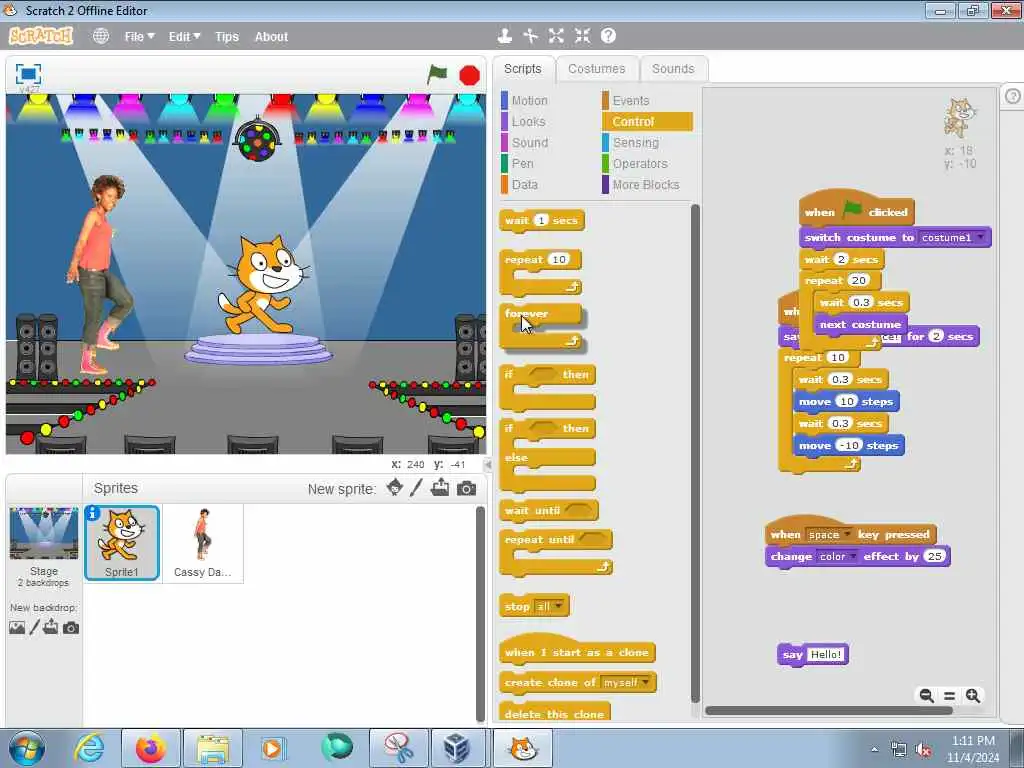
Task: Paint a new sprite
Action: (x=416, y=488)
